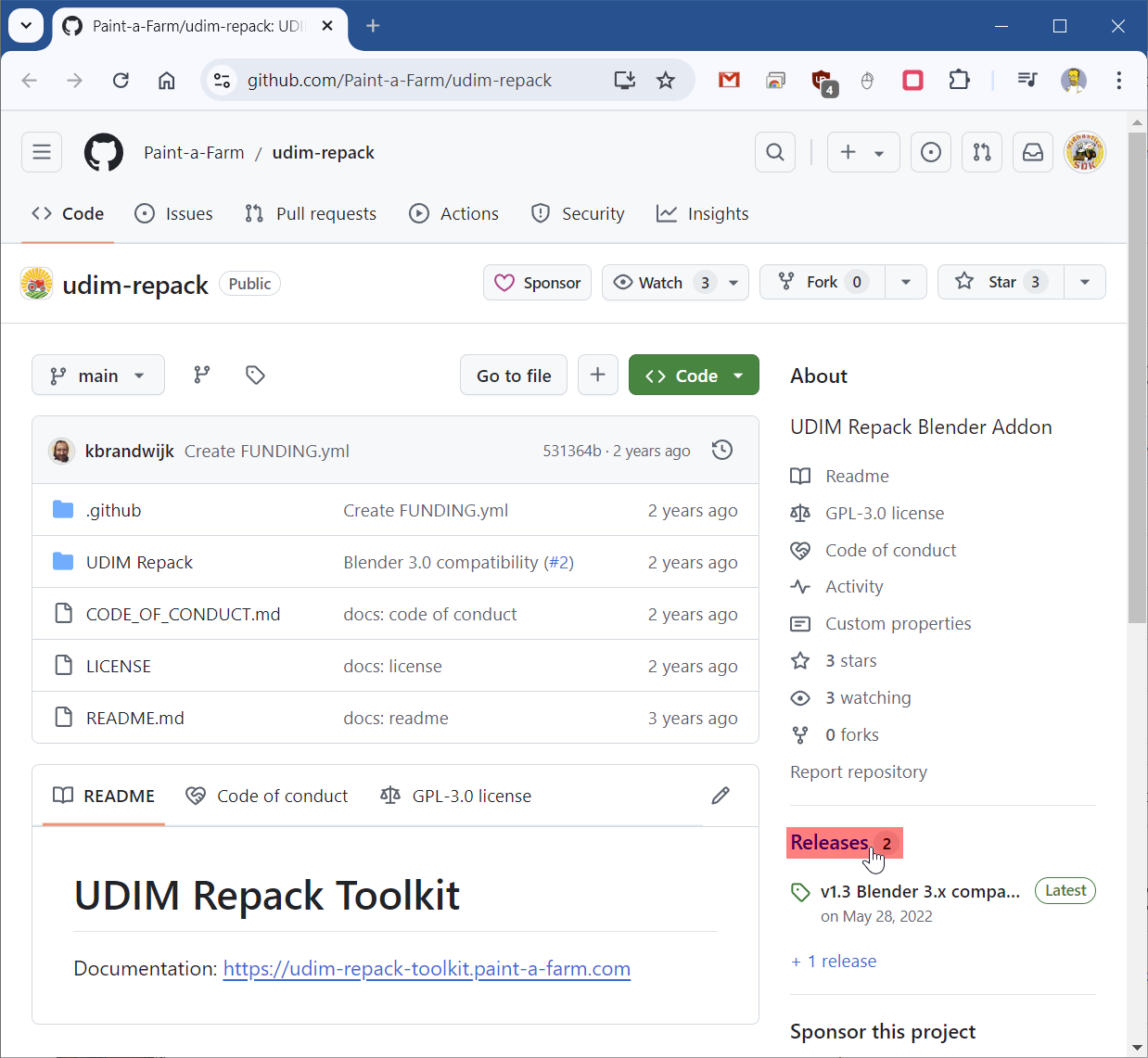Open the Issues shortcut icon in the header

point(931,152)
